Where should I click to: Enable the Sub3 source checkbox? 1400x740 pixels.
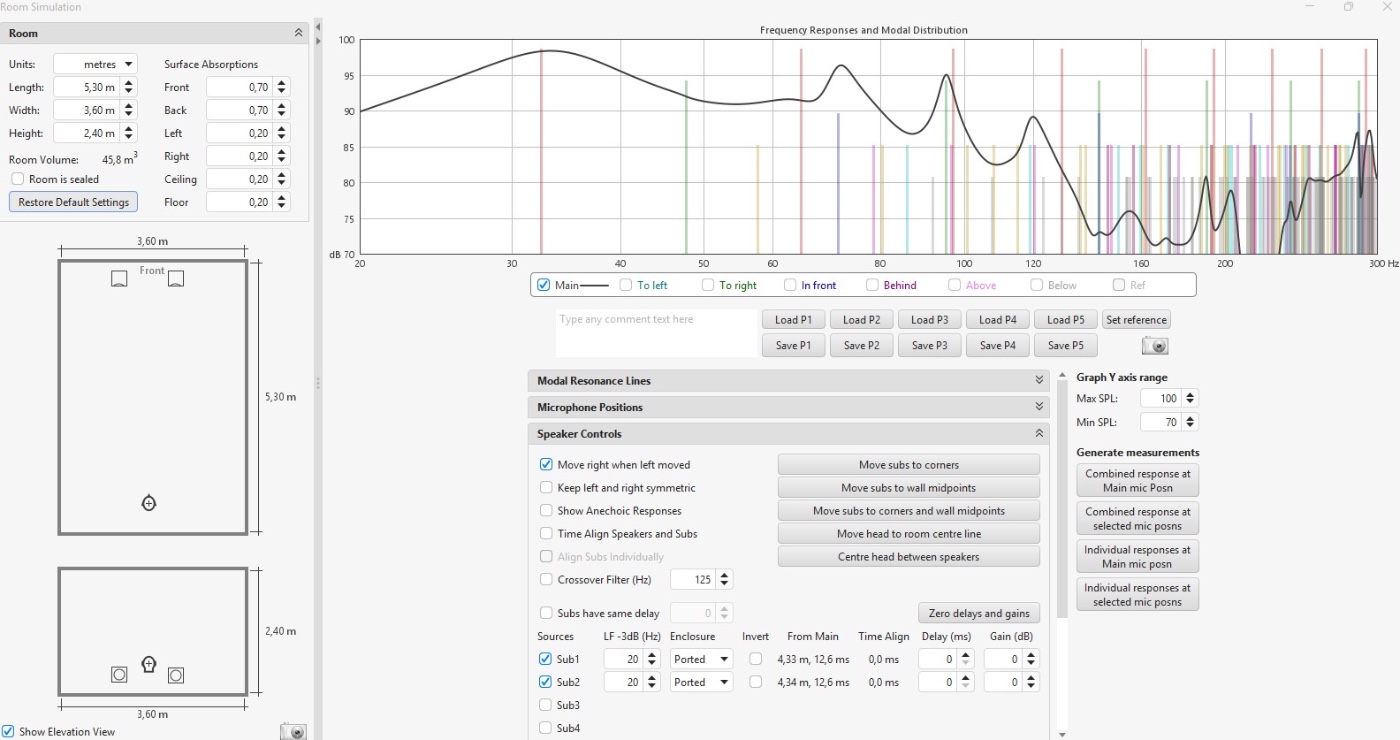(x=546, y=705)
